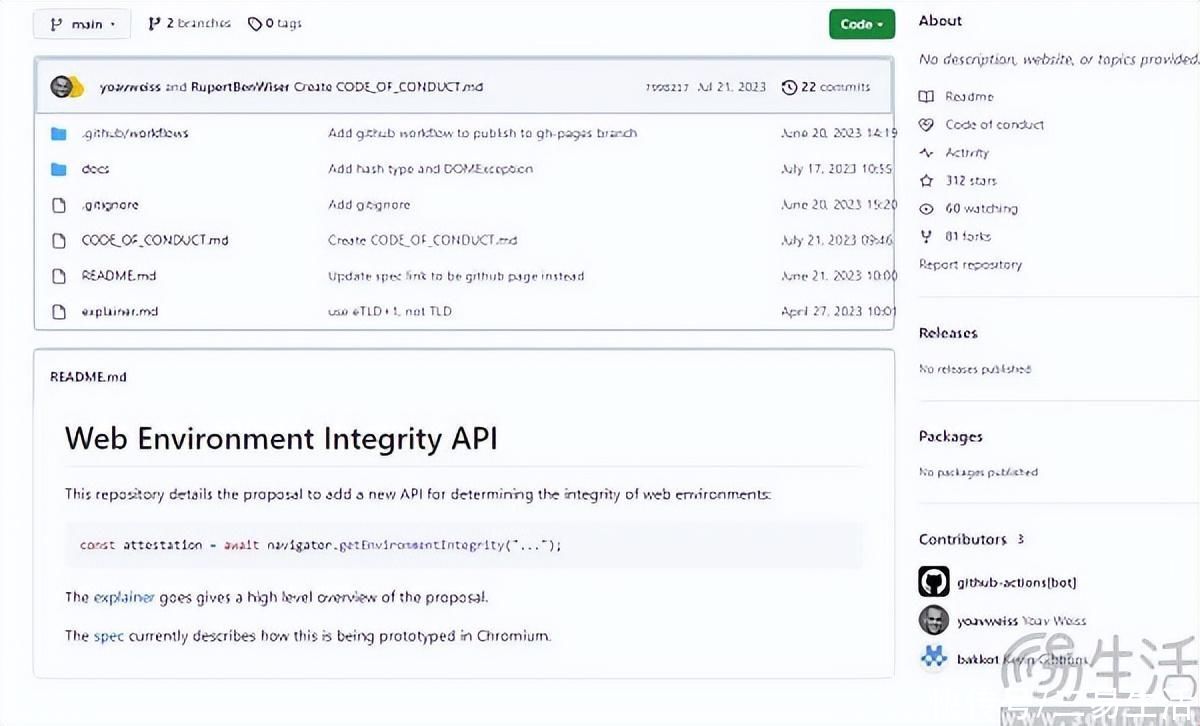
Task: Open the Activity link in About
Action: (x=967, y=153)
